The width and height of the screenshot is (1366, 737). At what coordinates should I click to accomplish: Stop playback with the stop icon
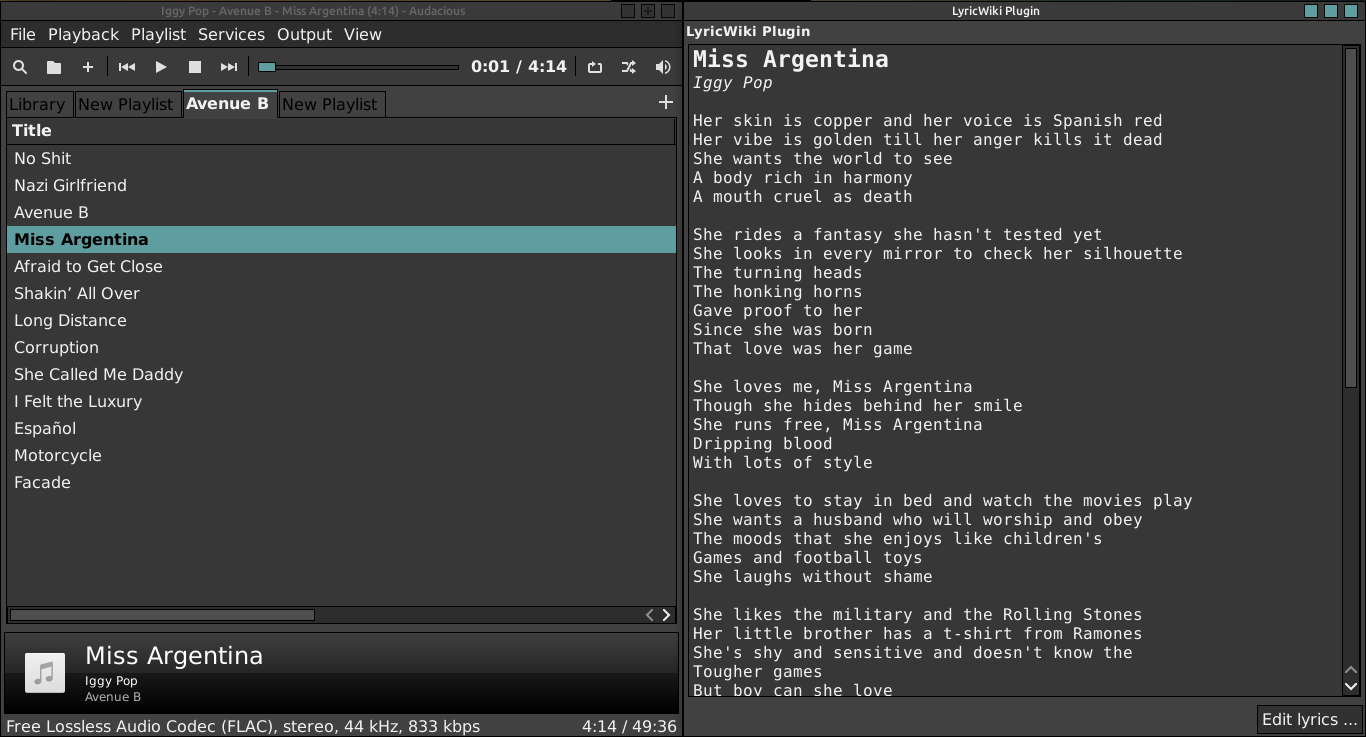click(x=194, y=66)
